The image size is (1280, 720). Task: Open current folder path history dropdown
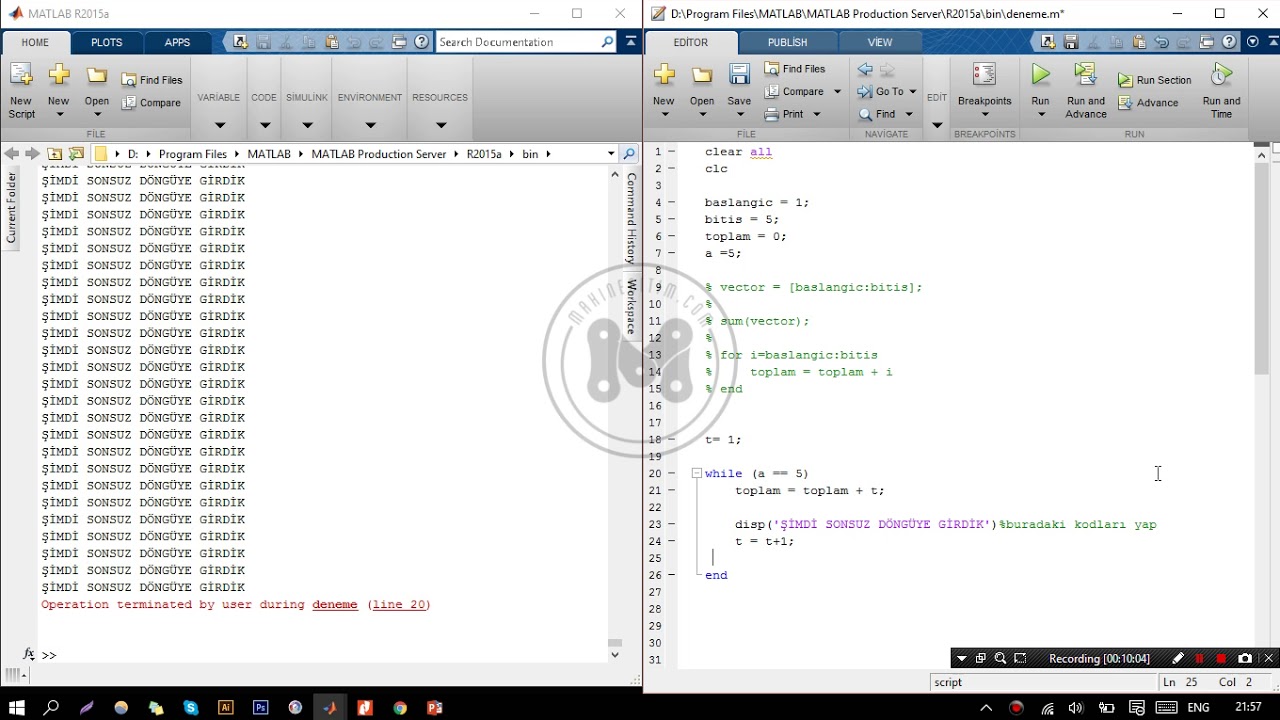611,154
